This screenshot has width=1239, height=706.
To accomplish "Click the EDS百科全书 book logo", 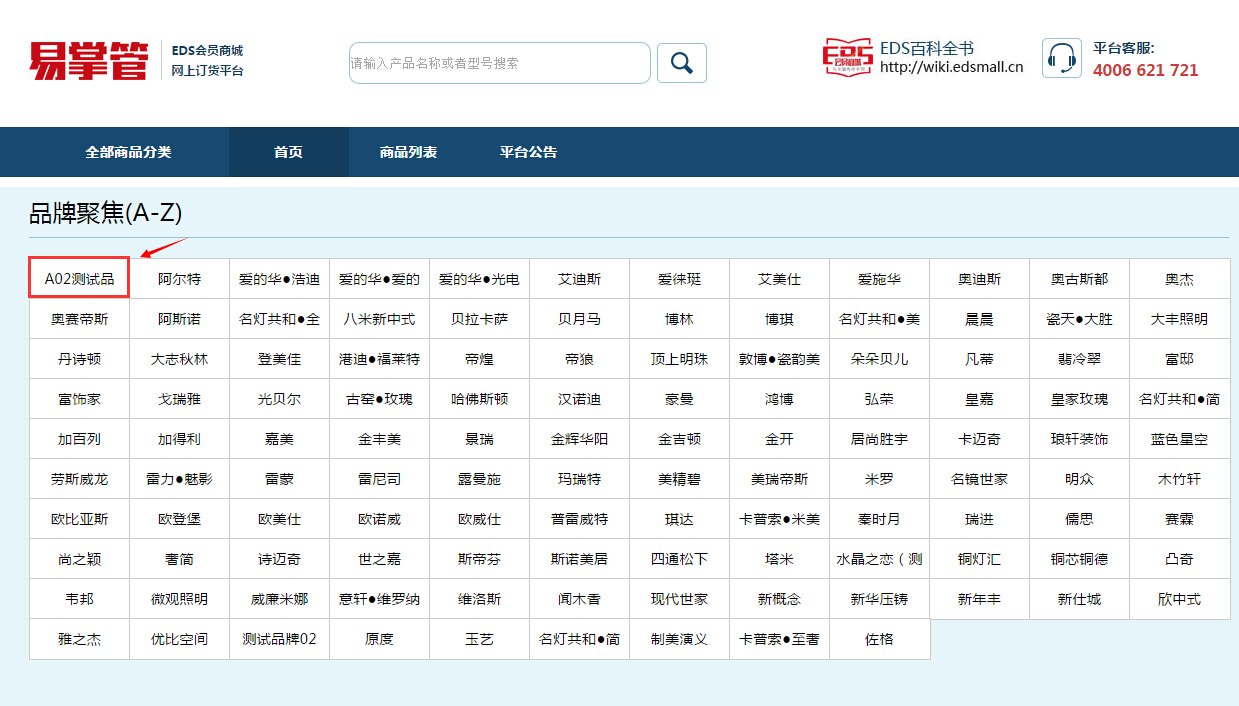I will [x=847, y=58].
